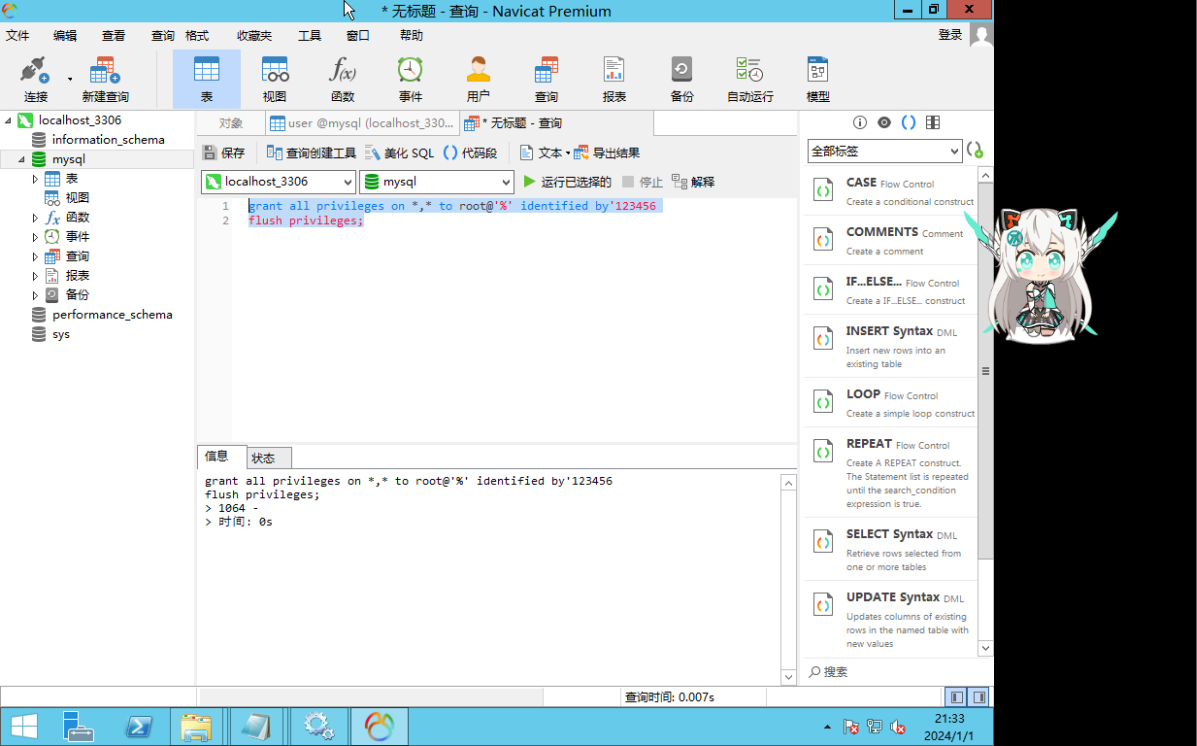Refresh the code snippets list
The width and height of the screenshot is (1197, 746).
(975, 149)
